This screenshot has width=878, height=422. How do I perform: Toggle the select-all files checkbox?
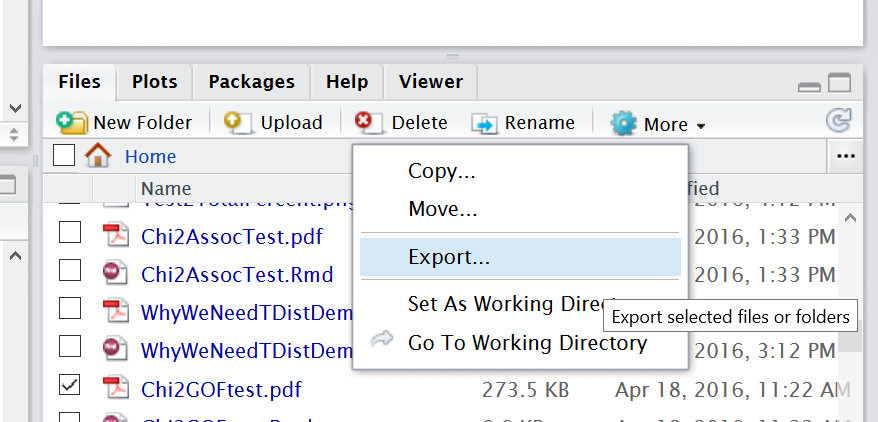tap(64, 155)
